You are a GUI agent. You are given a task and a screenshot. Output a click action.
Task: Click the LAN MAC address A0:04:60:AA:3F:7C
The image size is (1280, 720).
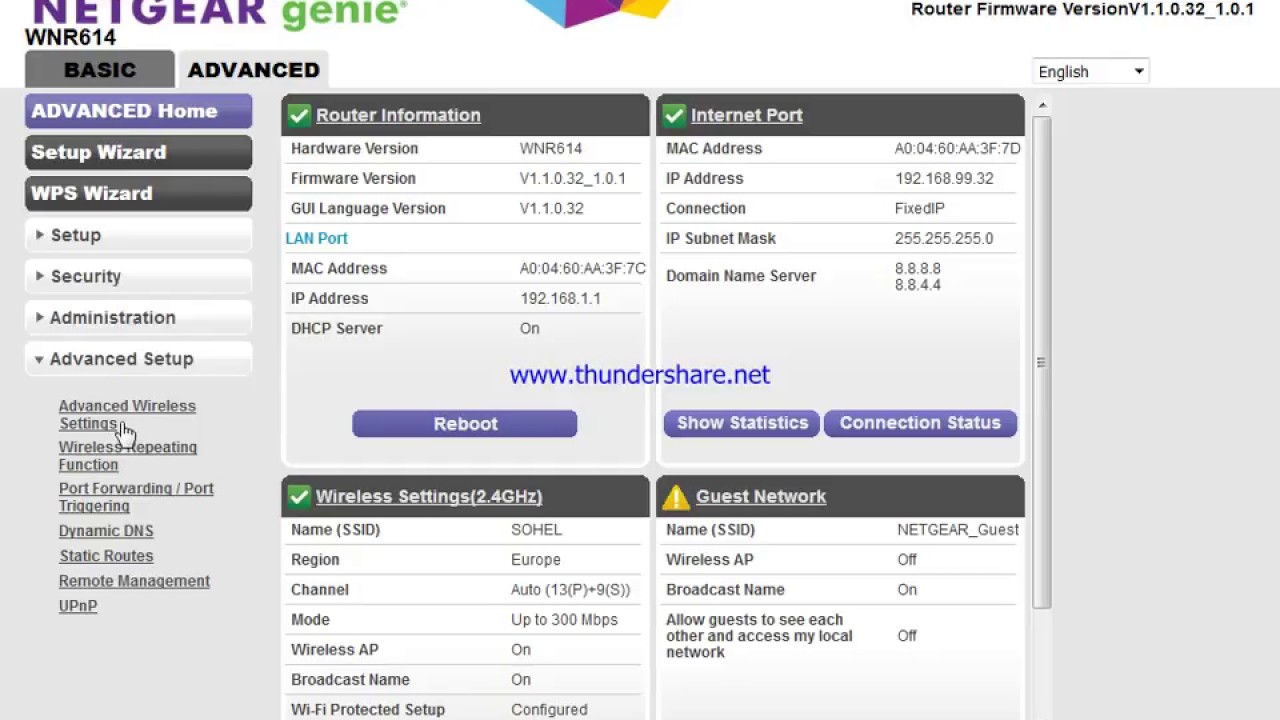pos(582,268)
